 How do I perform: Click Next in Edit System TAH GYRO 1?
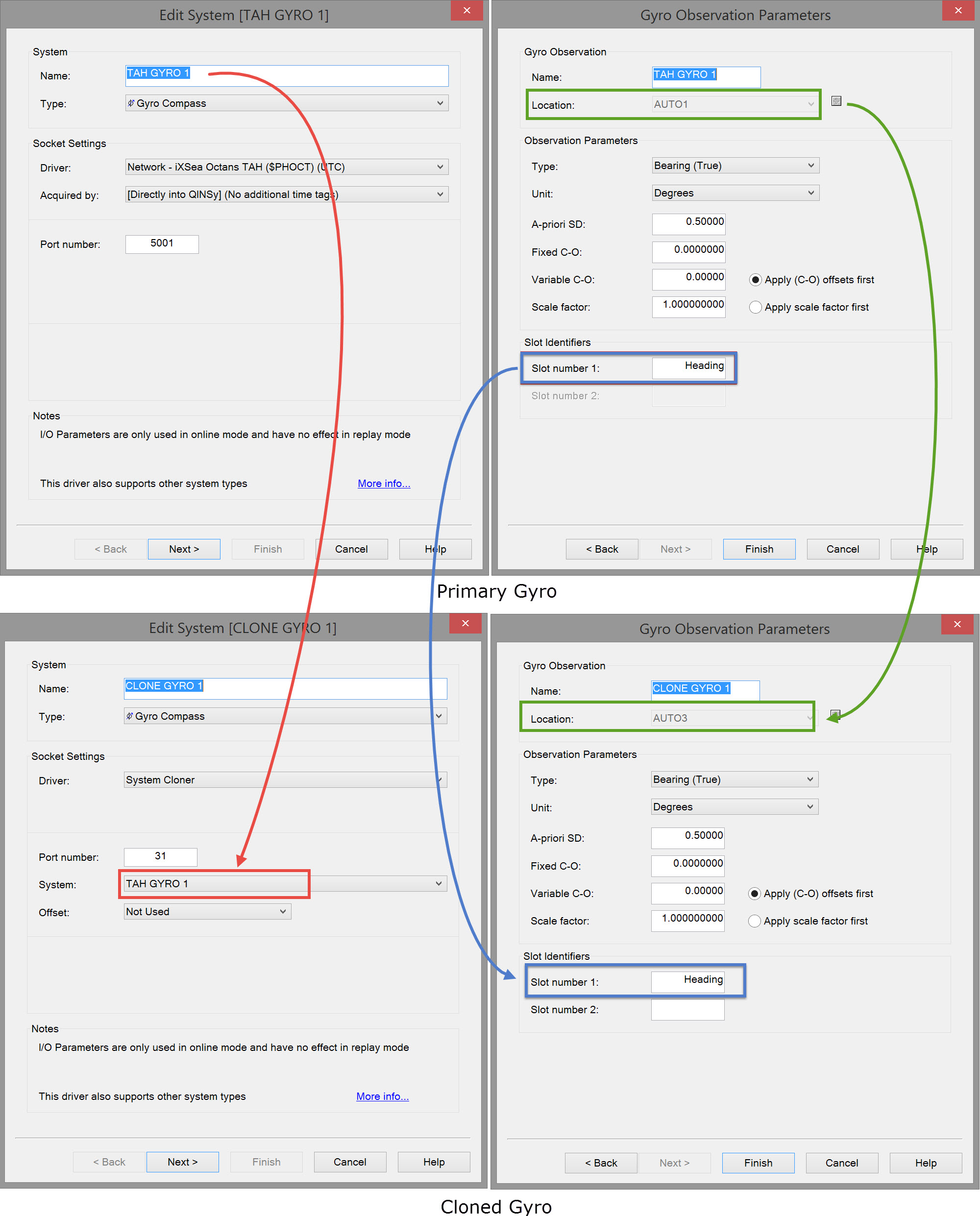[x=183, y=549]
